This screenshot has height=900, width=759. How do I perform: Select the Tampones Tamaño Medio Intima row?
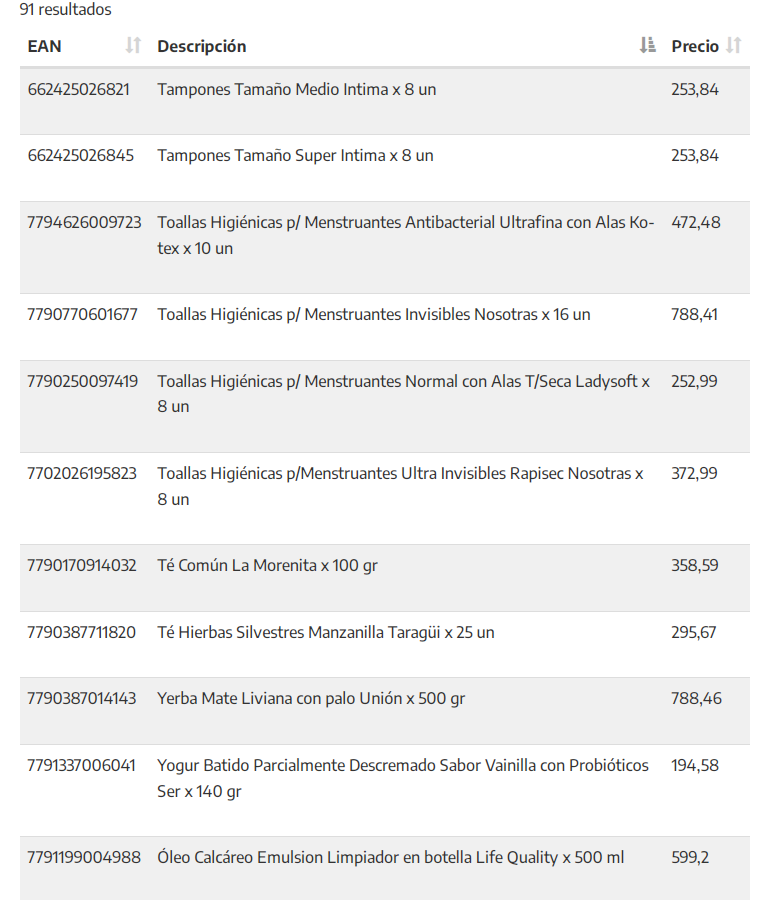point(296,90)
